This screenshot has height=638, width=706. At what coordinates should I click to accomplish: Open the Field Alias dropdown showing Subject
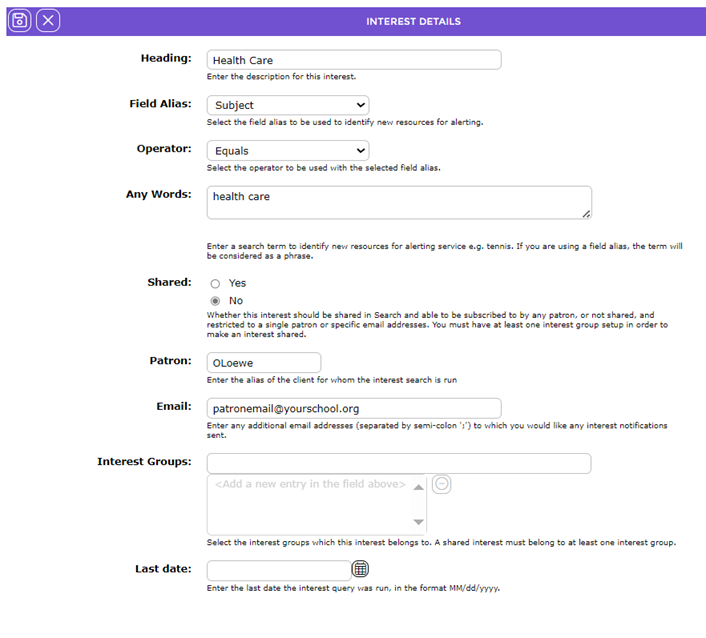[288, 105]
